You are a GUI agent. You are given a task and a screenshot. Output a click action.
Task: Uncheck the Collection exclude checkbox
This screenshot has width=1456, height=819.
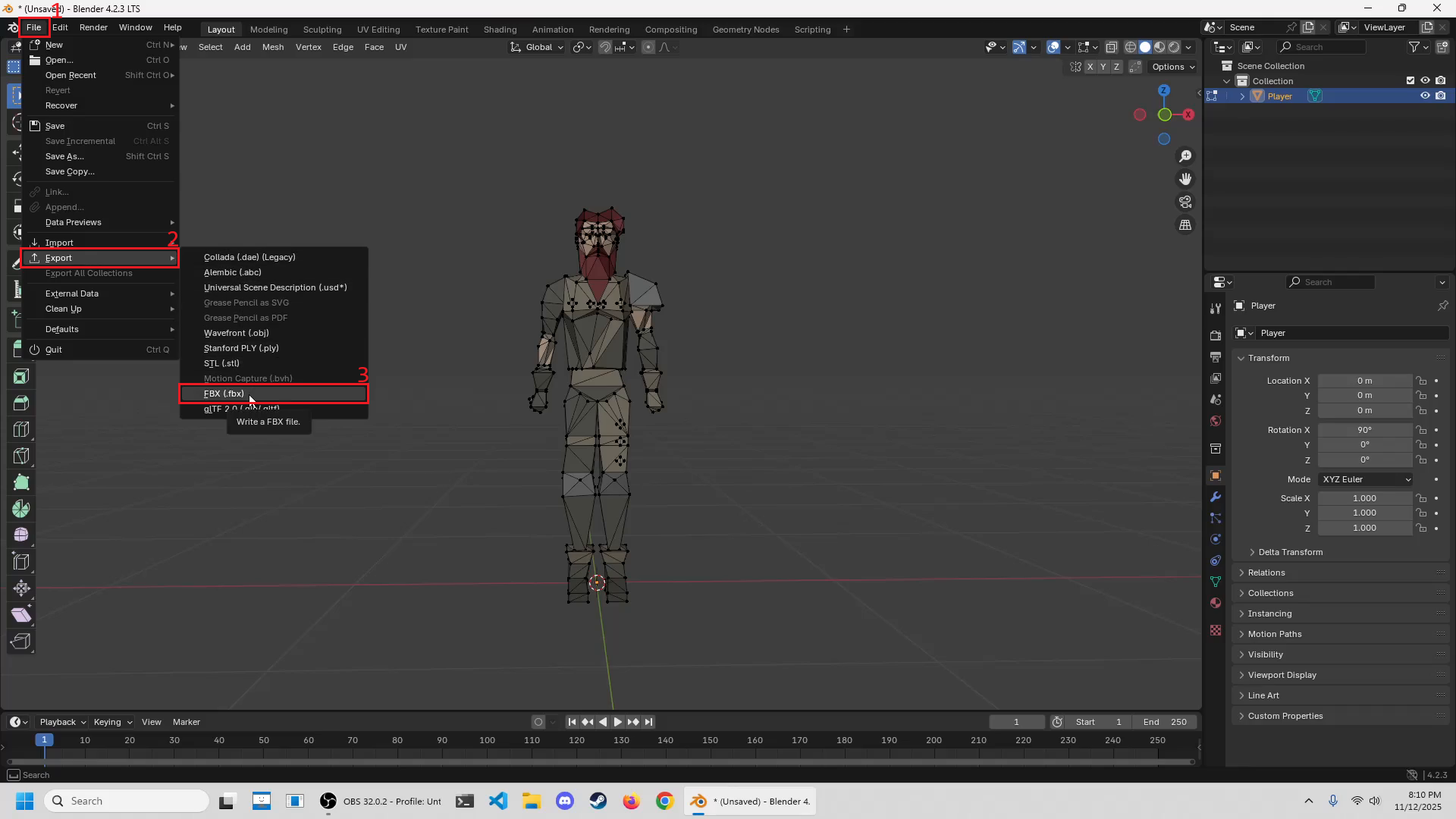click(1410, 80)
